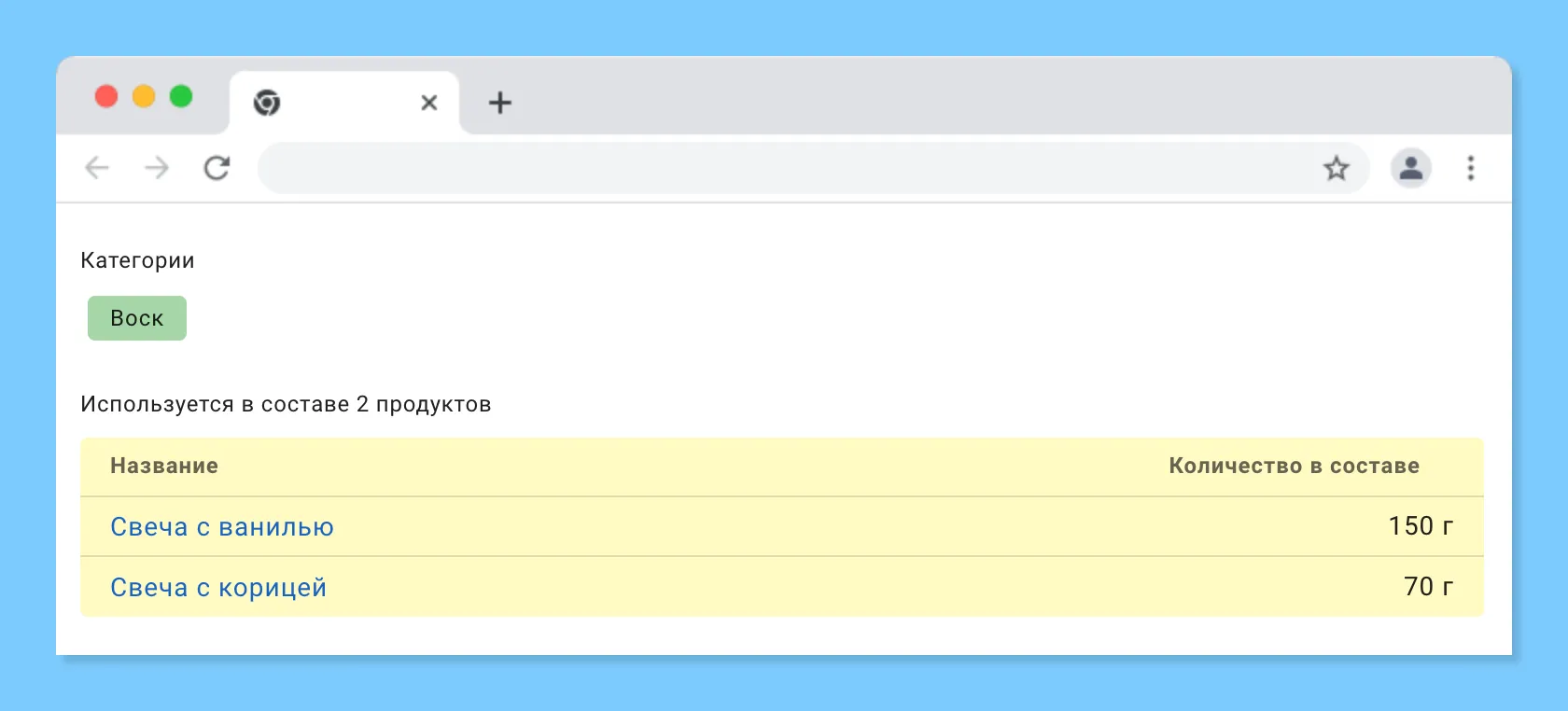Open the Свеча с ванилью product link
The width and height of the screenshot is (1568, 711).
coord(222,527)
